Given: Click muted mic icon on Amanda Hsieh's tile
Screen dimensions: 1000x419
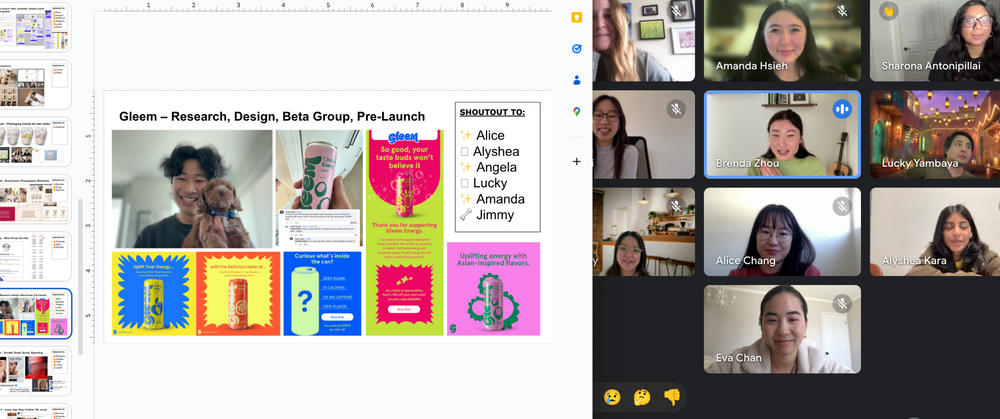Looking at the screenshot, I should point(842,11).
